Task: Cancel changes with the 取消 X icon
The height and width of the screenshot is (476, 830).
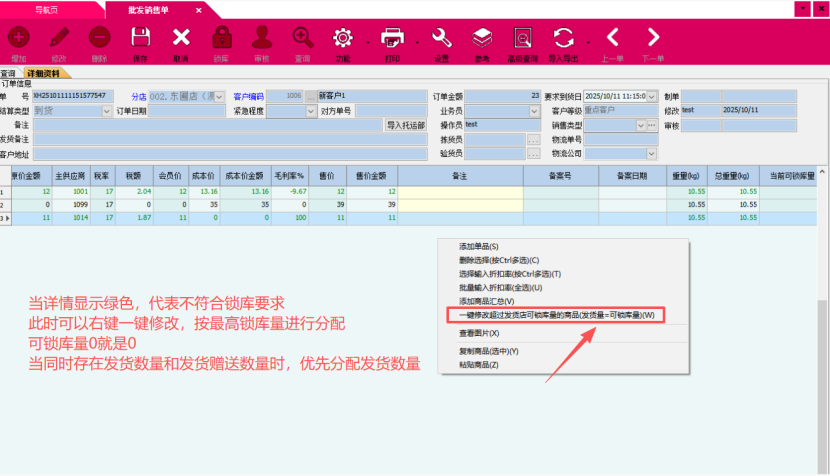Action: pos(181,38)
